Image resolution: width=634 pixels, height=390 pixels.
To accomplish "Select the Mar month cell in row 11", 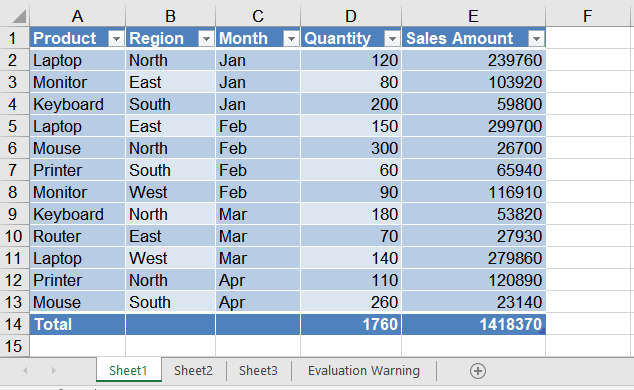I will pos(258,258).
